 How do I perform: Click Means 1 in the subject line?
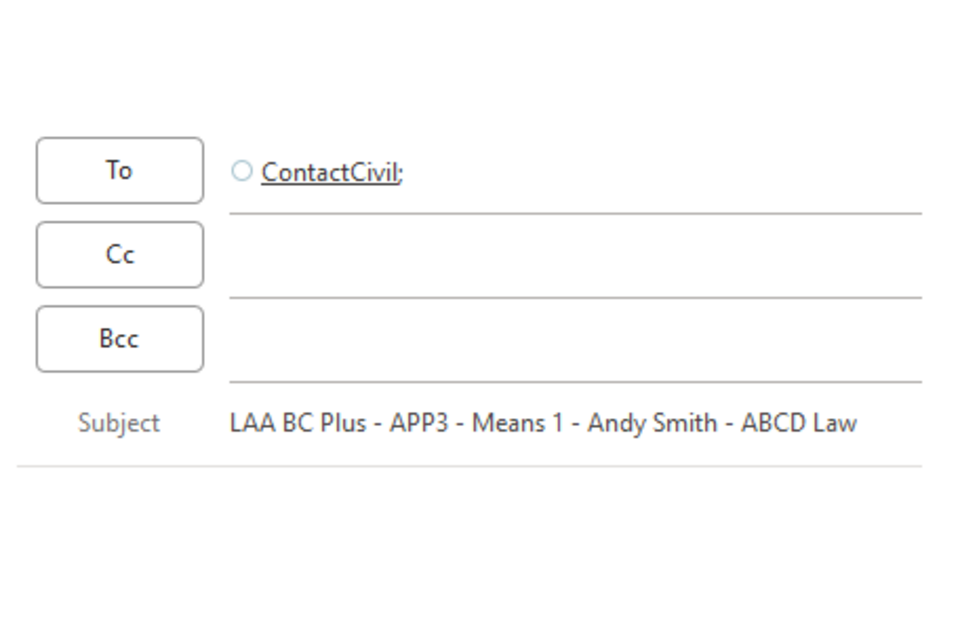click(516, 423)
